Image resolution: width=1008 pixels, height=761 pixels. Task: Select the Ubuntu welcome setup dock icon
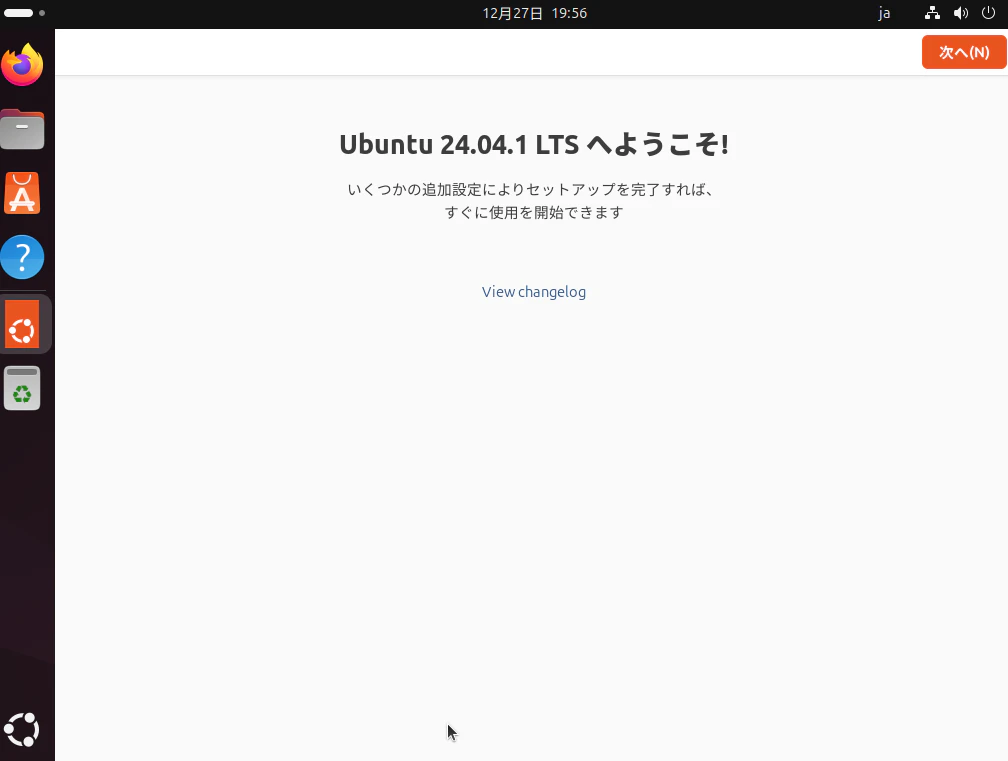22,324
